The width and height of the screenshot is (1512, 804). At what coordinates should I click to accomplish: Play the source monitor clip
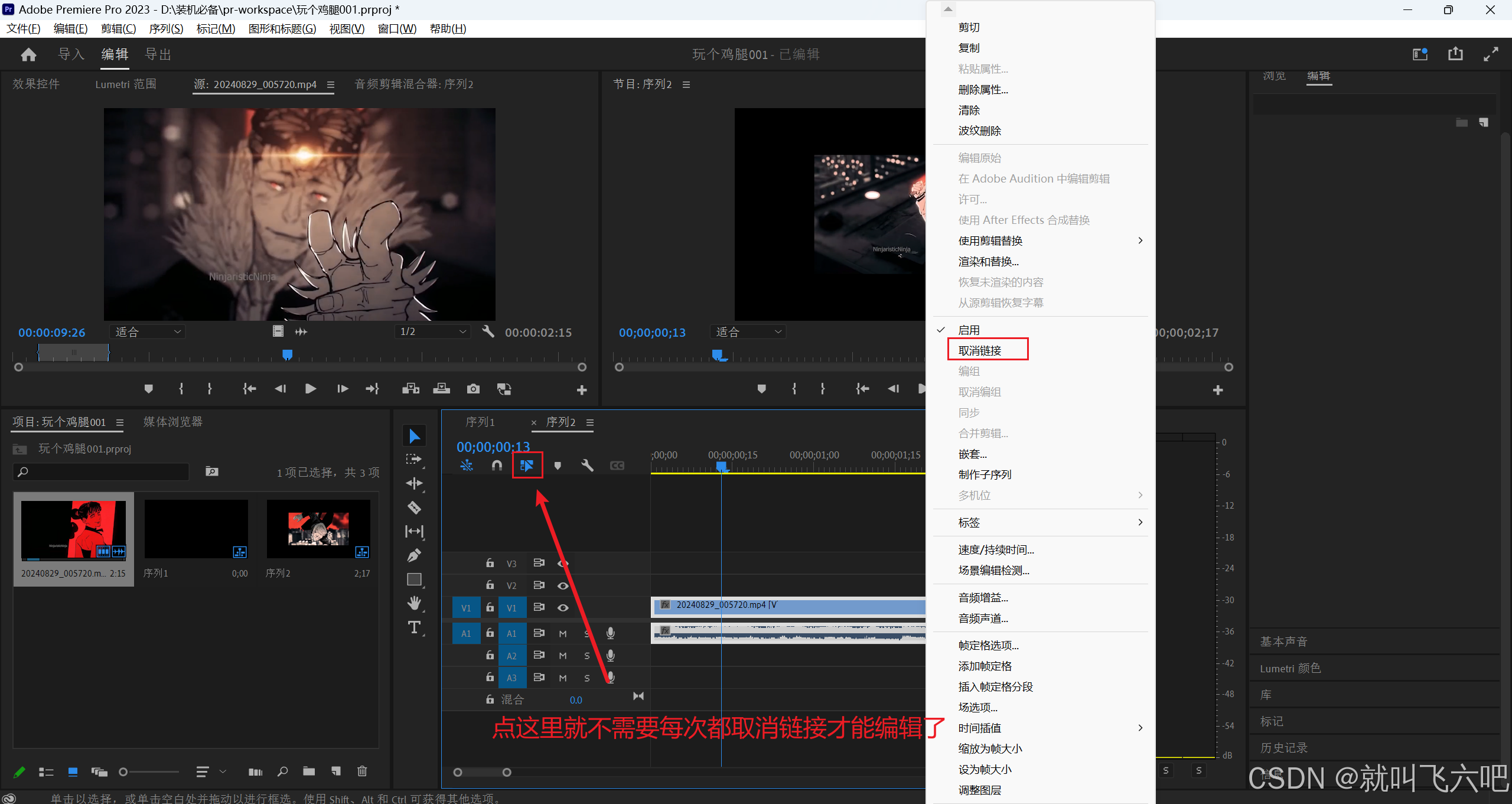(x=310, y=389)
